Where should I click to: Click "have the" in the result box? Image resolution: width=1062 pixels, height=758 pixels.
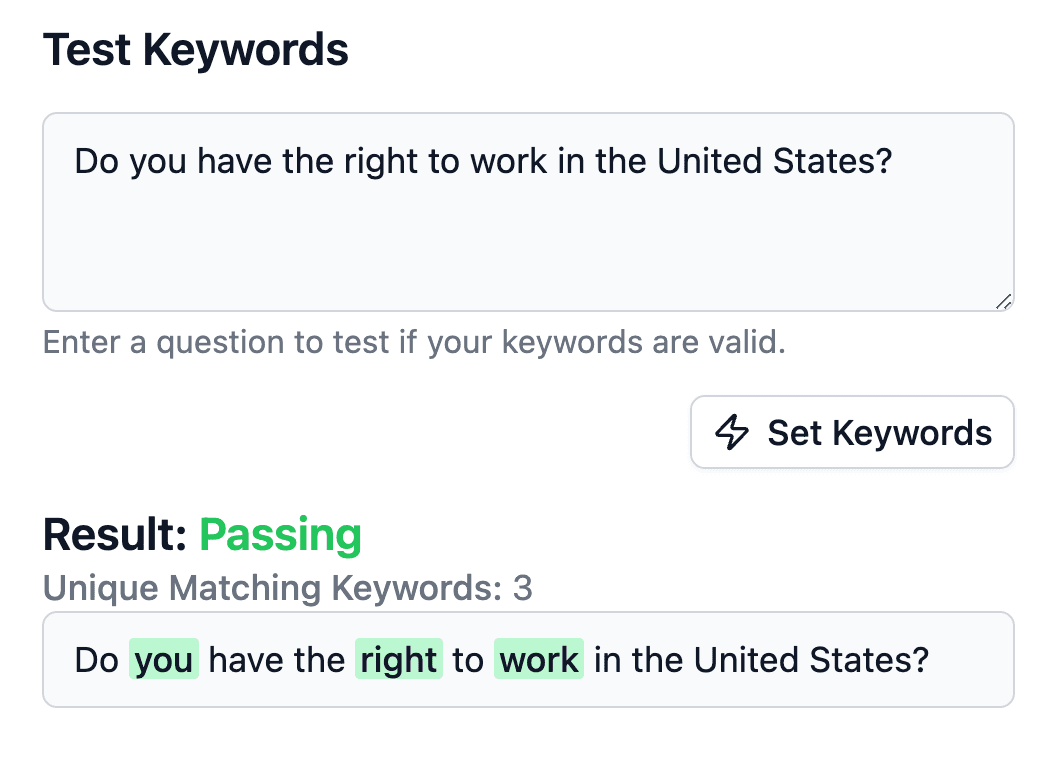coord(276,660)
